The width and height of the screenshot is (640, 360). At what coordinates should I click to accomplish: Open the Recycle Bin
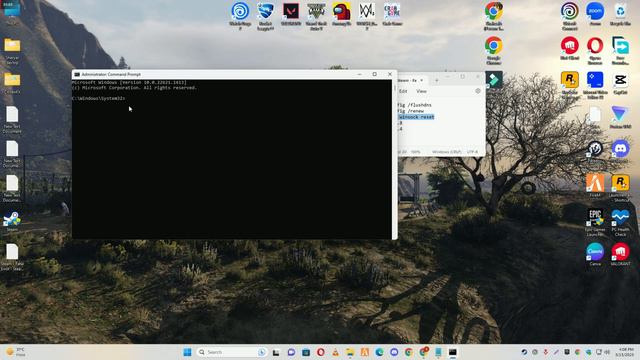point(620,14)
